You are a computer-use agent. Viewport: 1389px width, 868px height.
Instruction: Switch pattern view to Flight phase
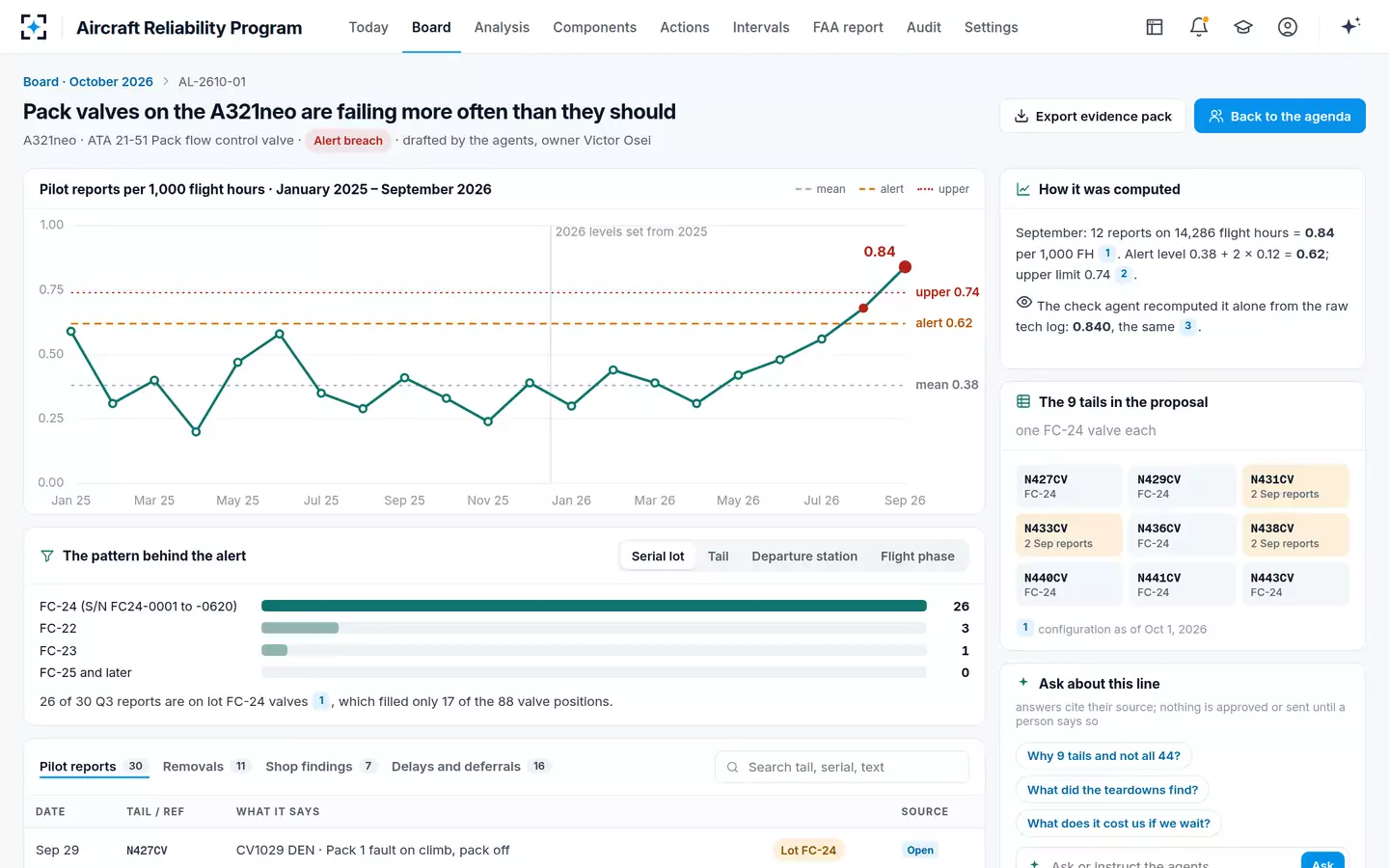click(917, 556)
